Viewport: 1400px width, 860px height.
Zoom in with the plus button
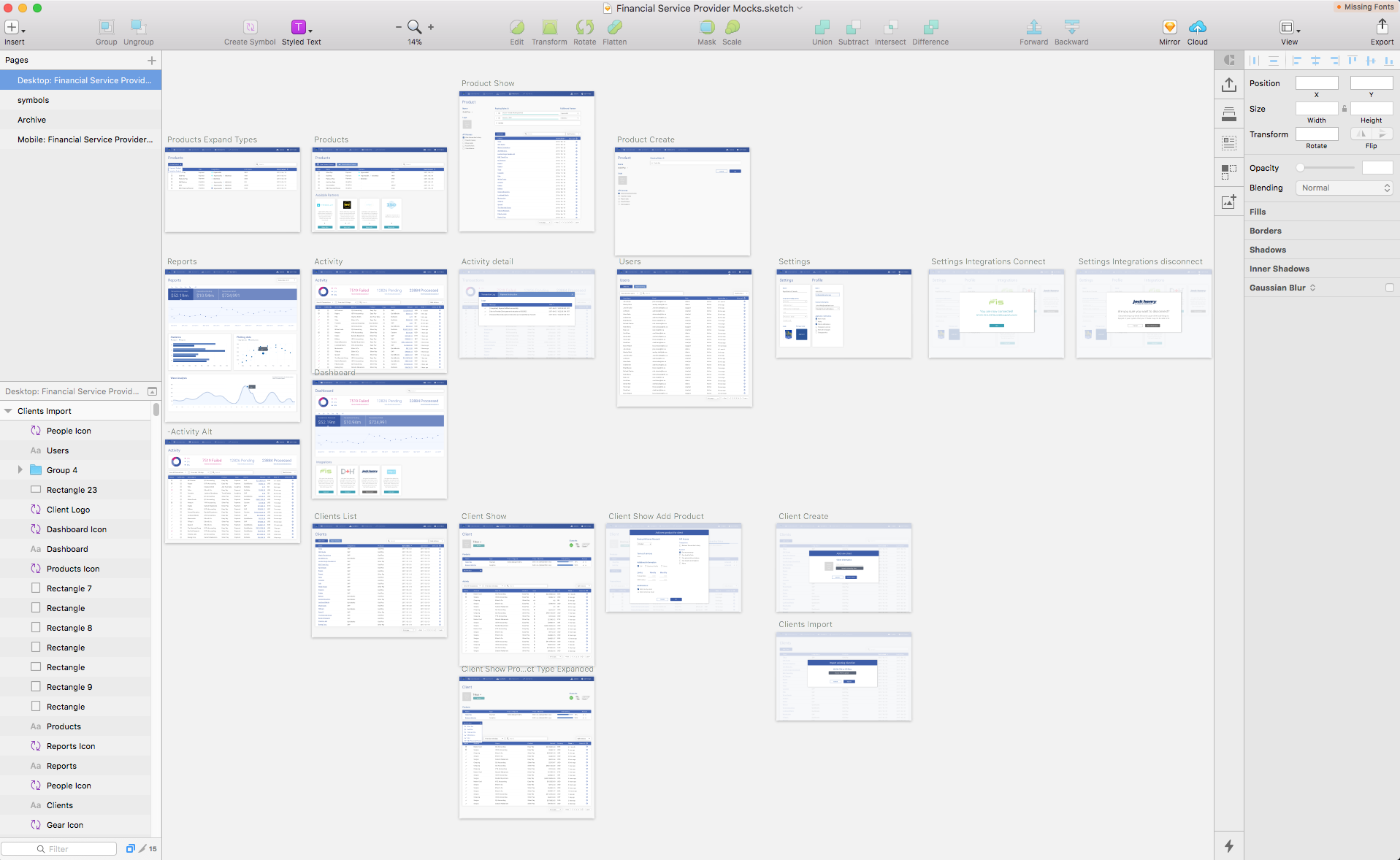[431, 27]
